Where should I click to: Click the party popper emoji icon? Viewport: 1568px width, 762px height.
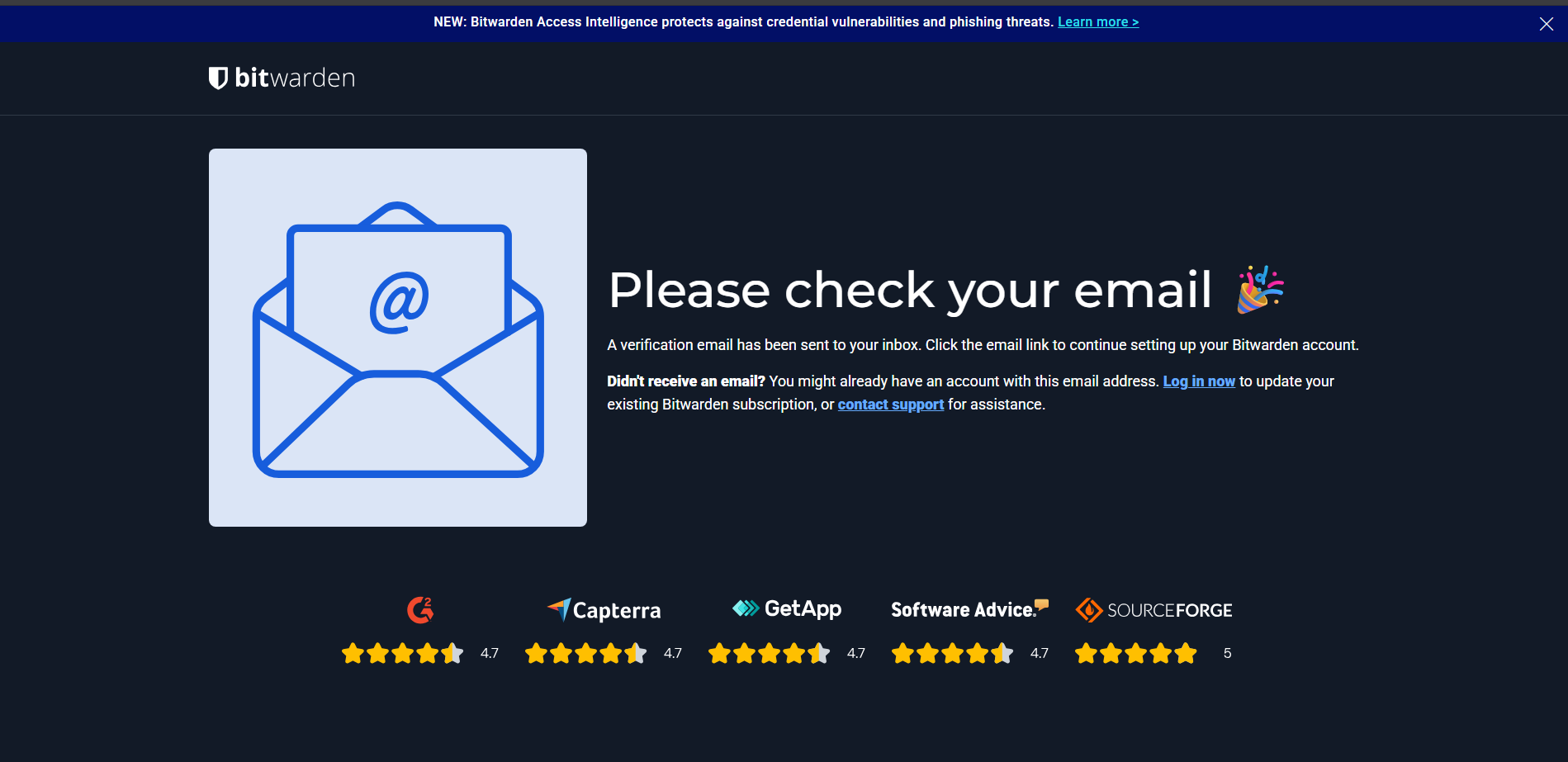point(1260,290)
